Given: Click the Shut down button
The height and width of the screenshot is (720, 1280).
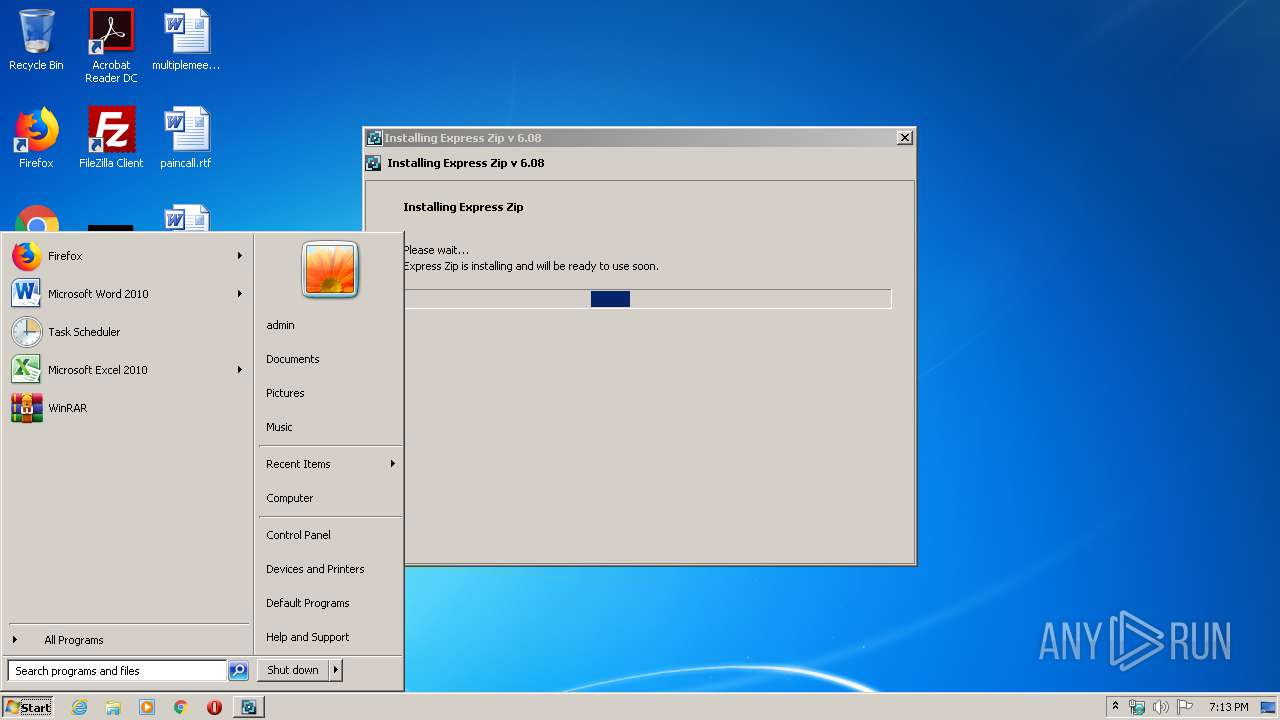Looking at the screenshot, I should click(293, 670).
